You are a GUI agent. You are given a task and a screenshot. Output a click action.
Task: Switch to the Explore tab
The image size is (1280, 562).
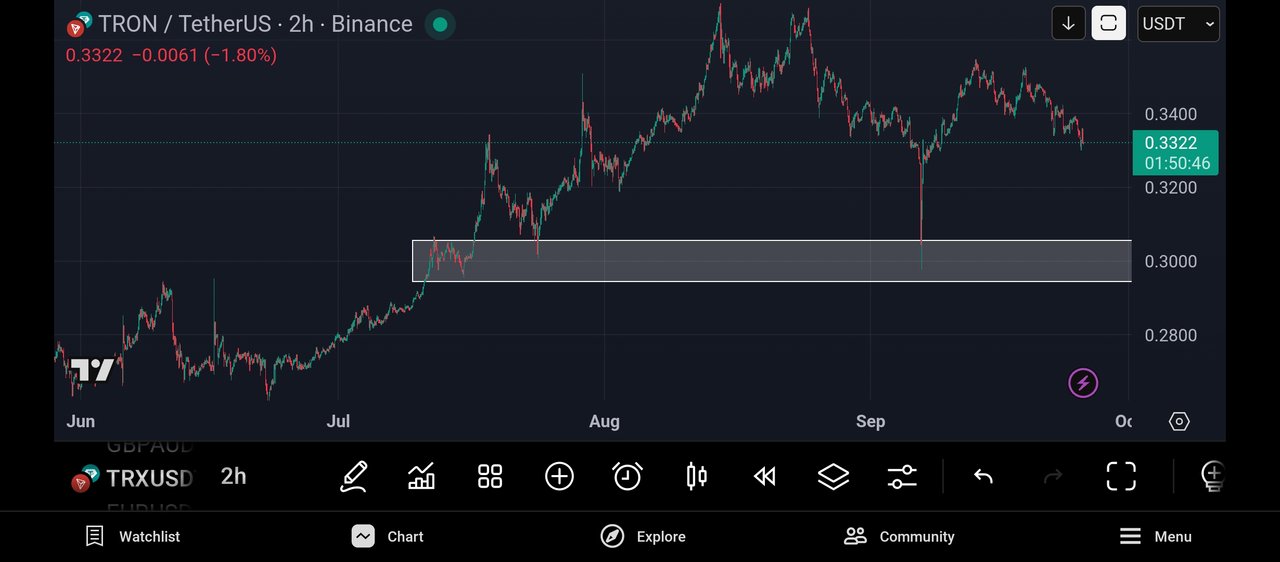pos(643,537)
